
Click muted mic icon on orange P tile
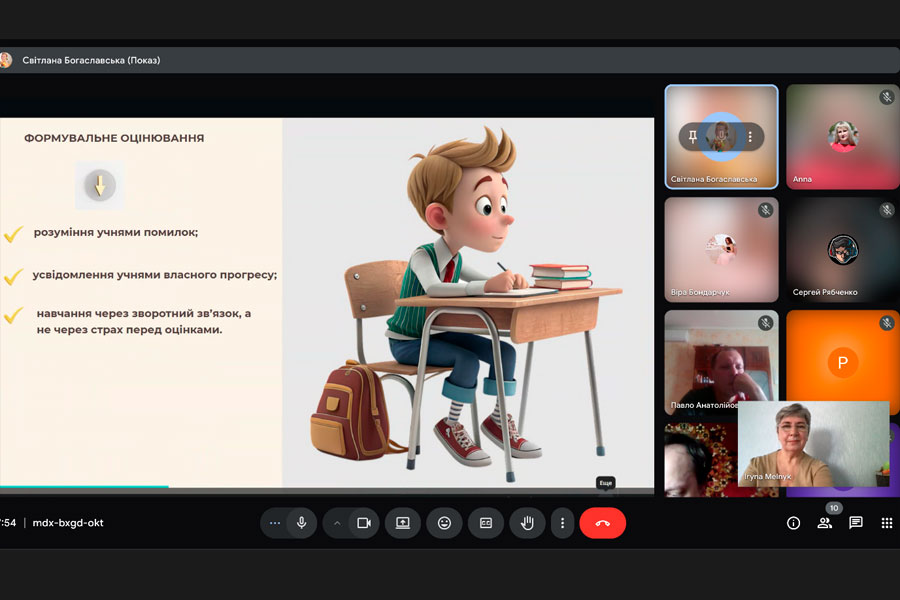point(887,323)
